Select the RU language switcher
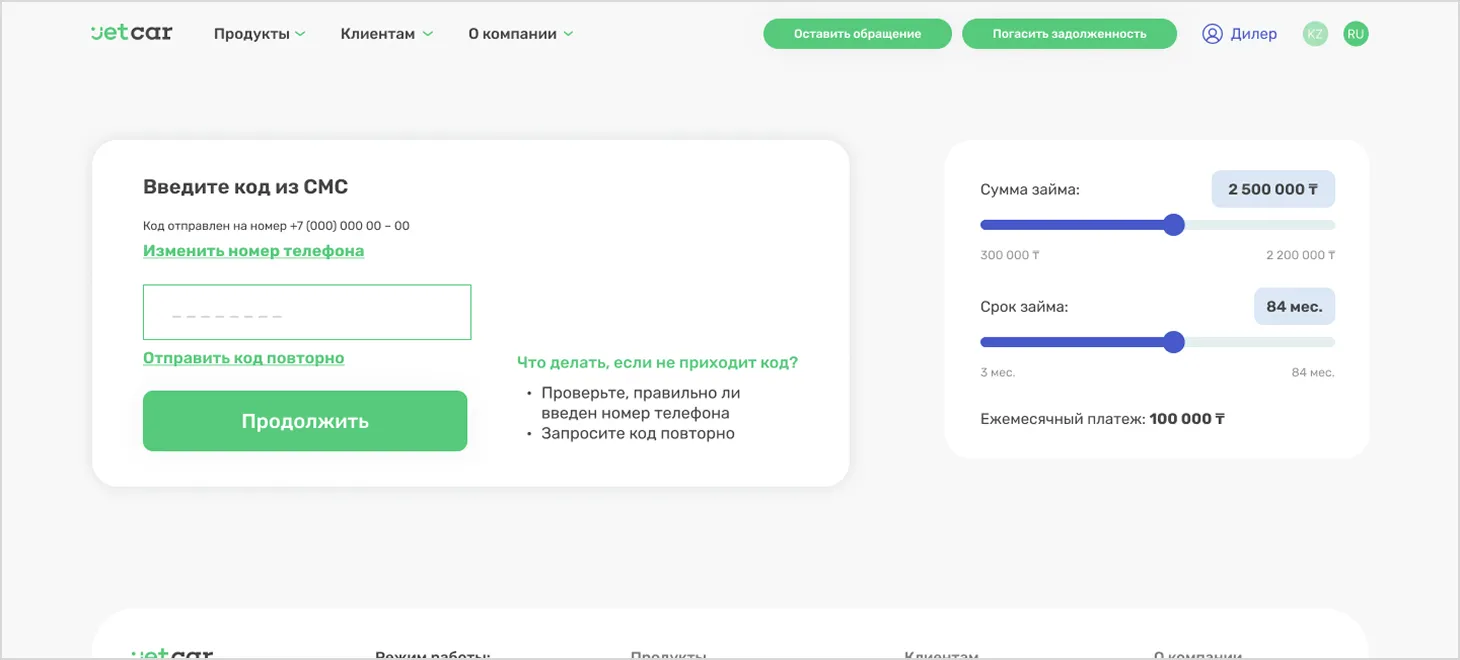Image resolution: width=1460 pixels, height=660 pixels. pos(1355,33)
